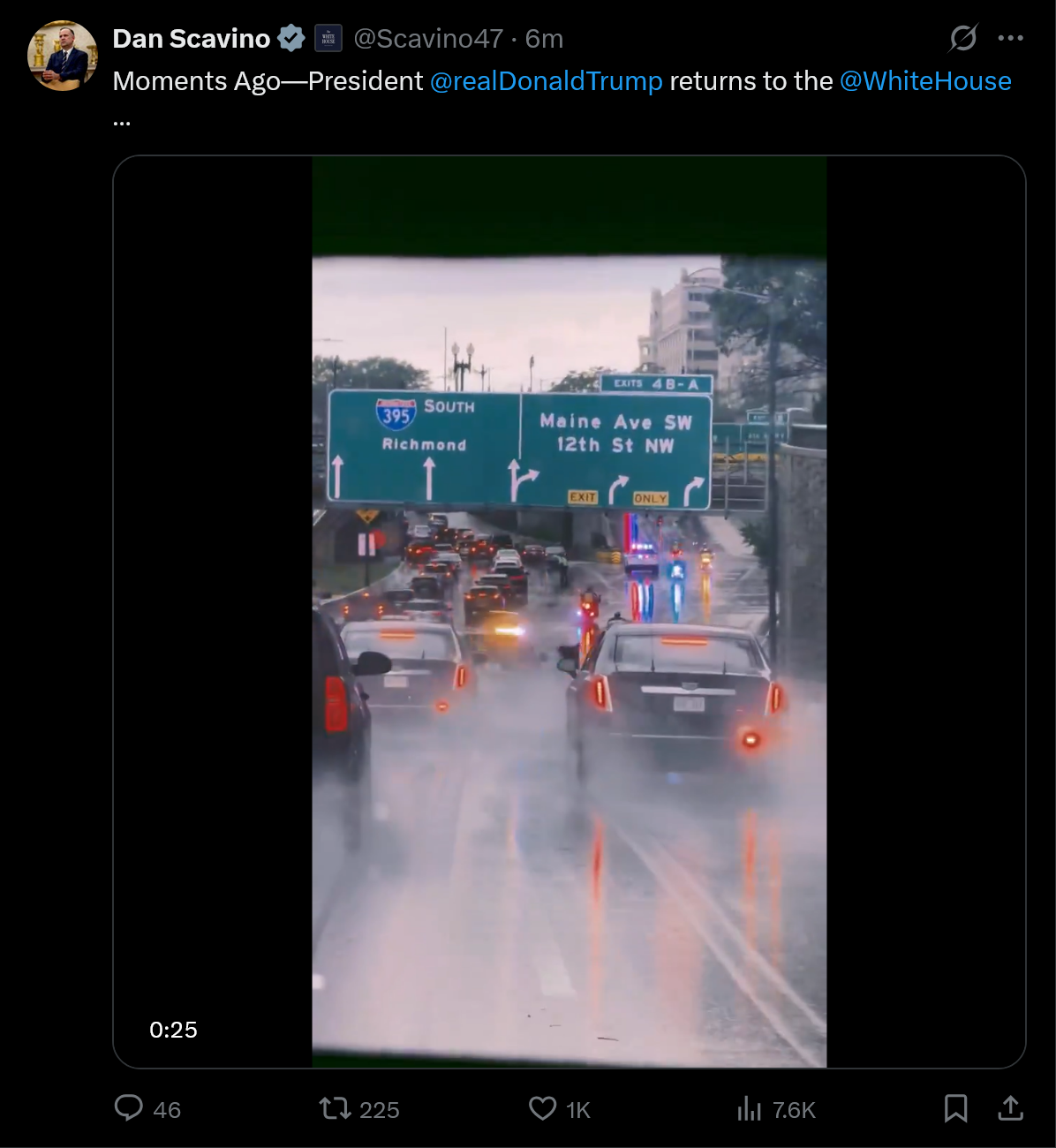Screen dimensions: 1056x1148
Task: Click the share upload icon
Action: click(x=1010, y=1108)
